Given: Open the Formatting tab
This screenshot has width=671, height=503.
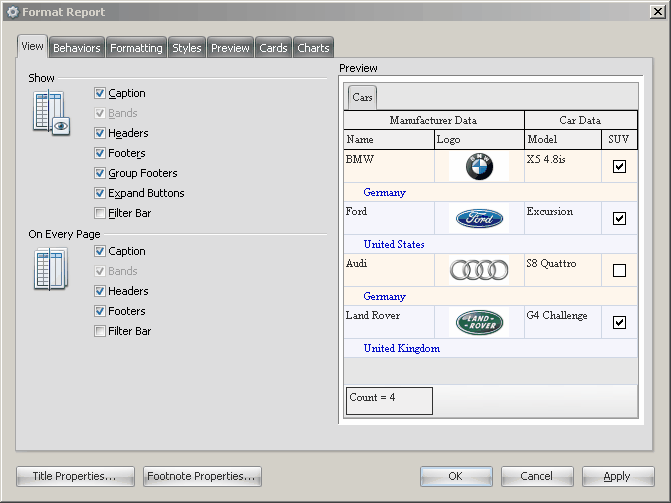Looking at the screenshot, I should point(136,48).
